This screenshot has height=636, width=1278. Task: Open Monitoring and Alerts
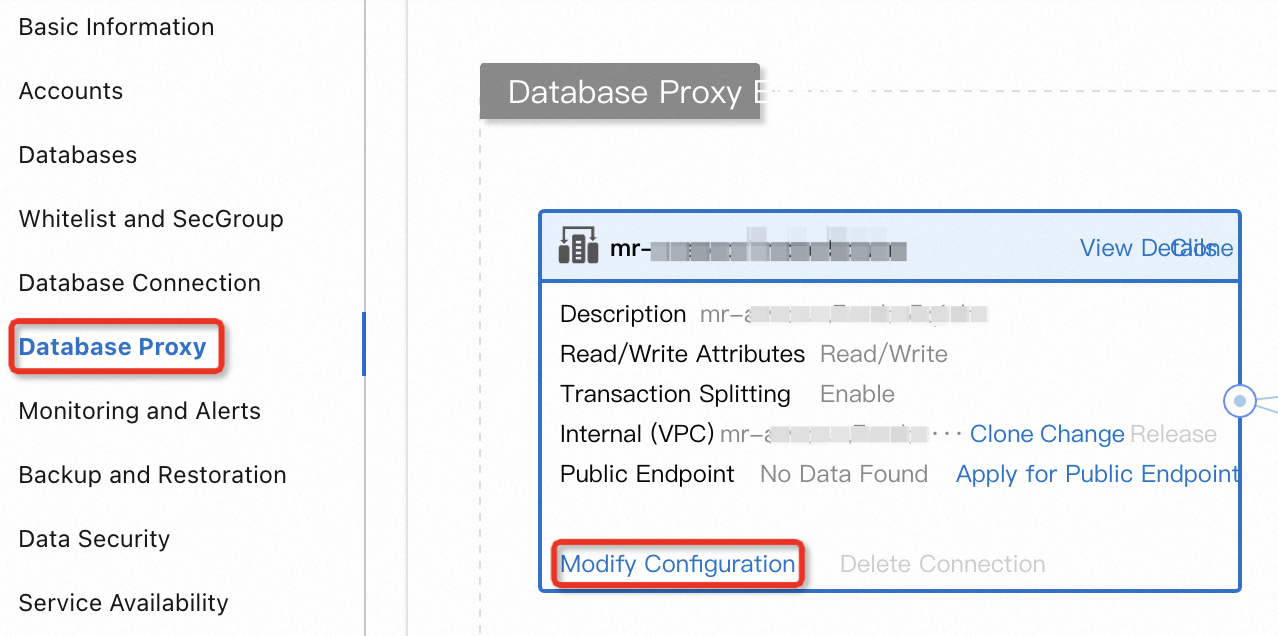pos(139,411)
